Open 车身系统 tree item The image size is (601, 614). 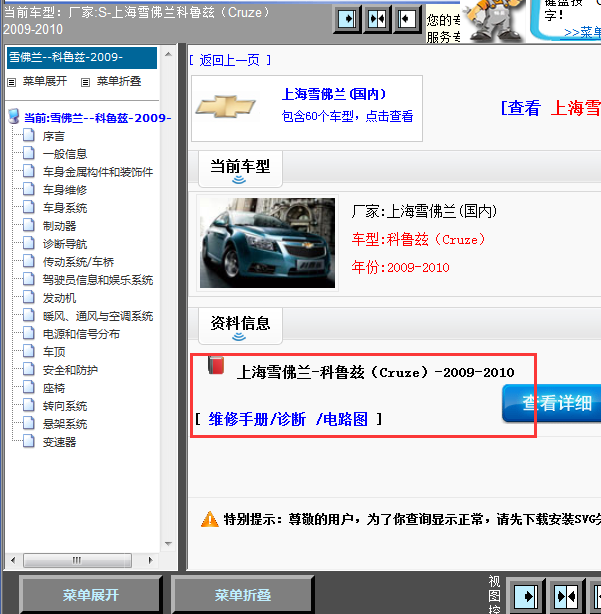click(65, 208)
